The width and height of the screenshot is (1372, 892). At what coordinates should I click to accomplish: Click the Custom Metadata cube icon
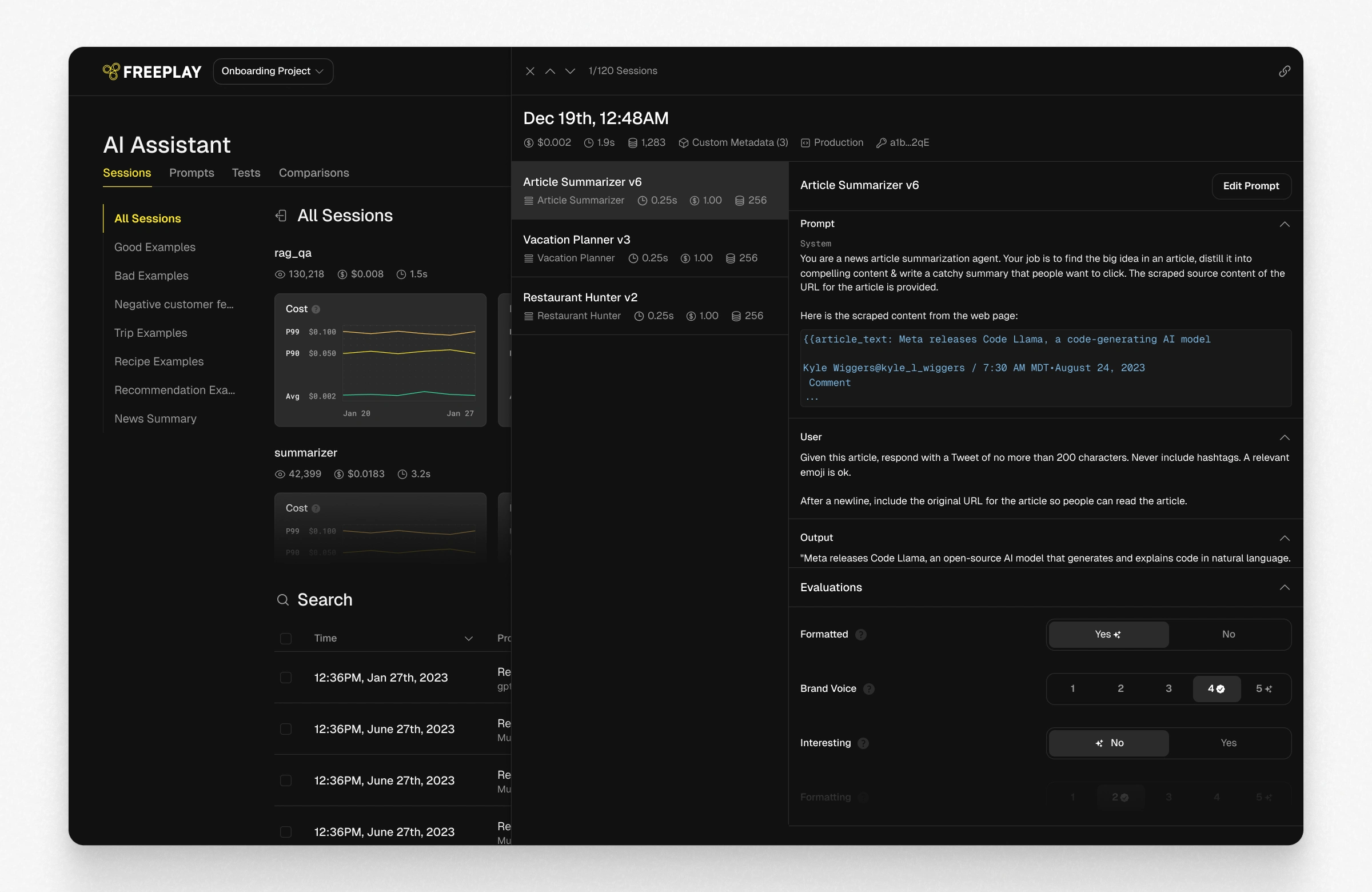coord(683,143)
